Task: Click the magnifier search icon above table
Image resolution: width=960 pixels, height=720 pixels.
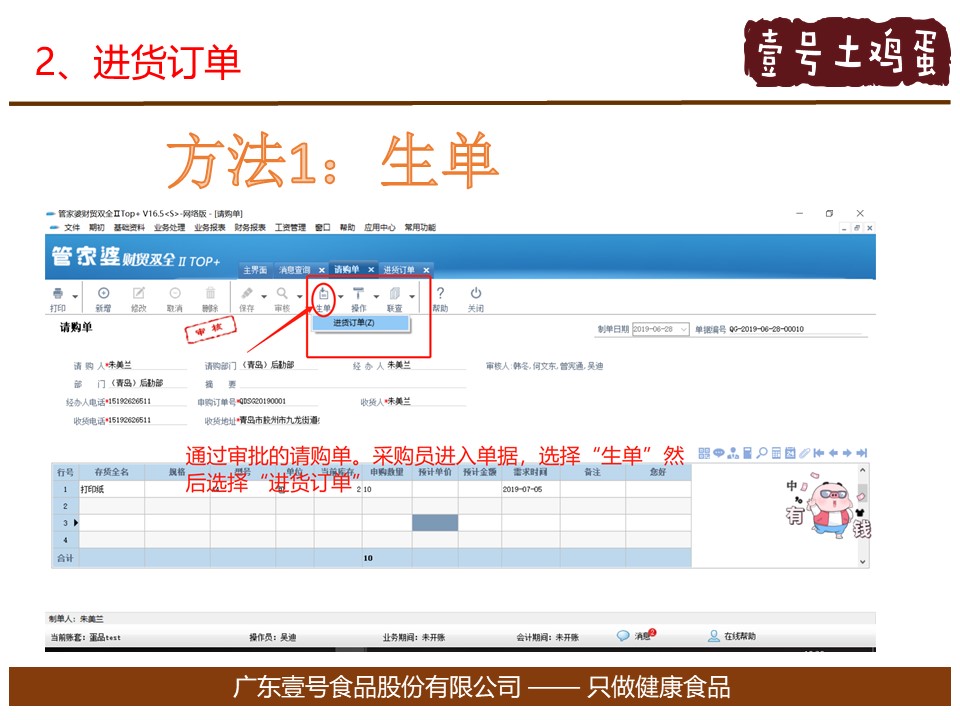Action: coord(761,453)
